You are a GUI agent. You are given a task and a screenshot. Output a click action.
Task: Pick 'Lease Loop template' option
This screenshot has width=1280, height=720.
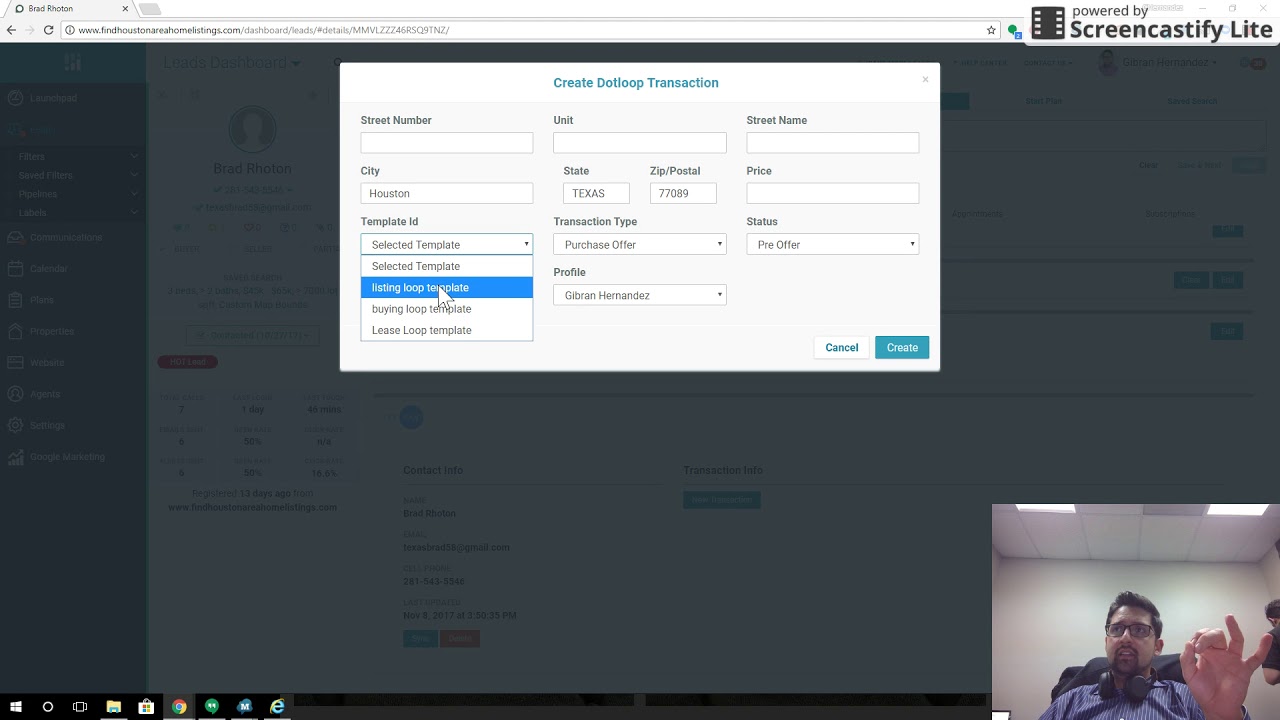click(446, 330)
